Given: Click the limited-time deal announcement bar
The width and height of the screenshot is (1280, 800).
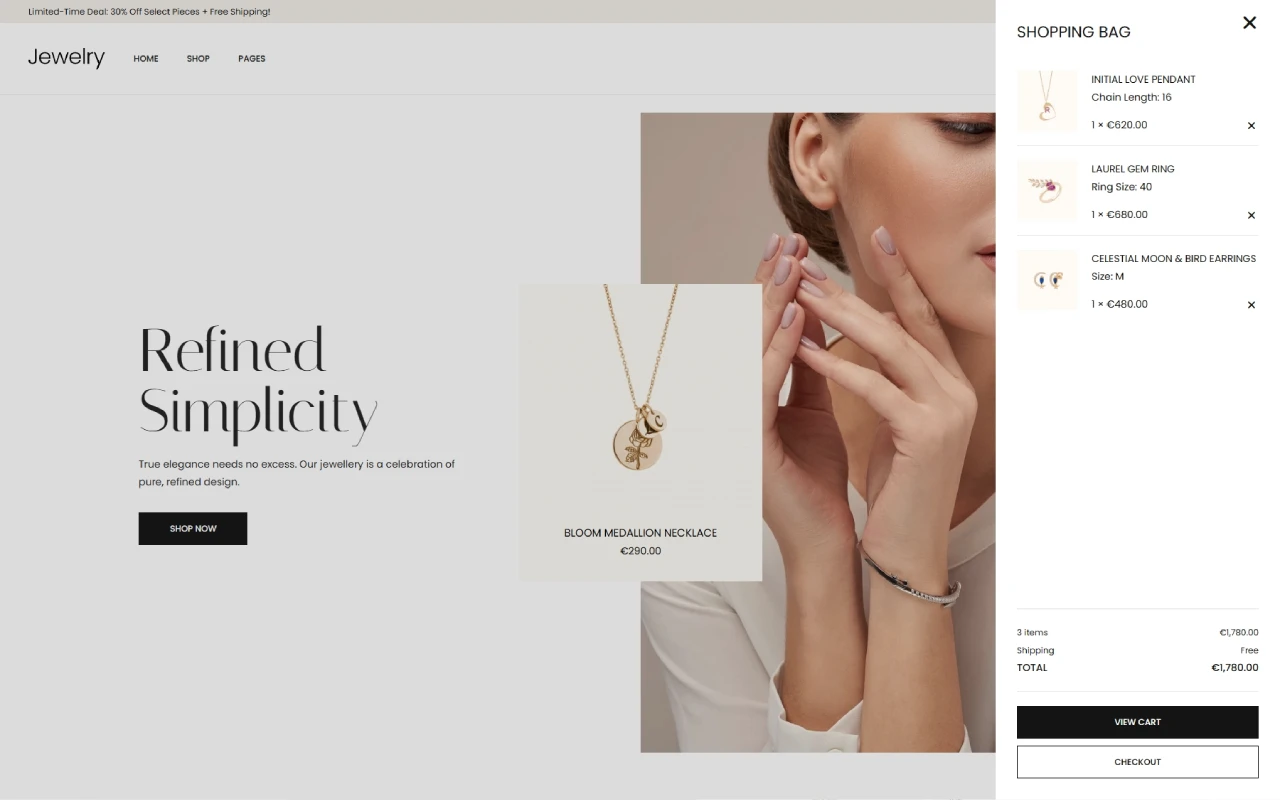Looking at the screenshot, I should (497, 12).
